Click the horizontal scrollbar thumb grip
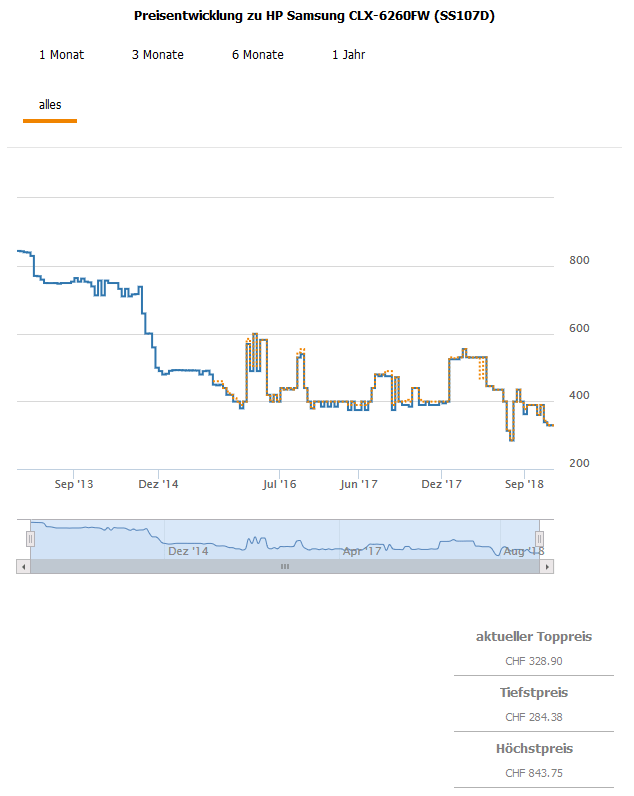634x796 pixels. pos(284,566)
